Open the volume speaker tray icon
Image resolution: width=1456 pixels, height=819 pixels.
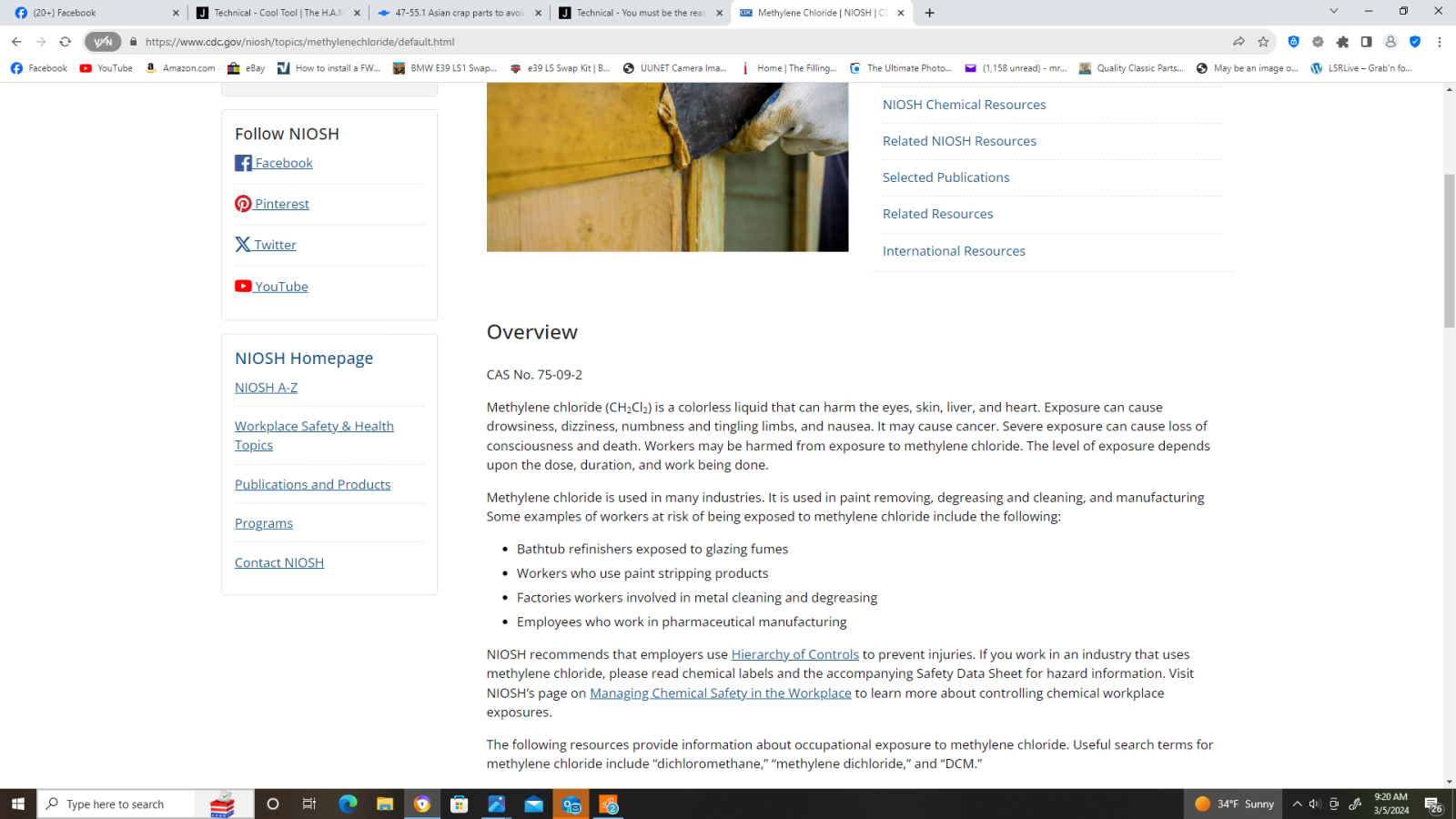coord(1314,804)
